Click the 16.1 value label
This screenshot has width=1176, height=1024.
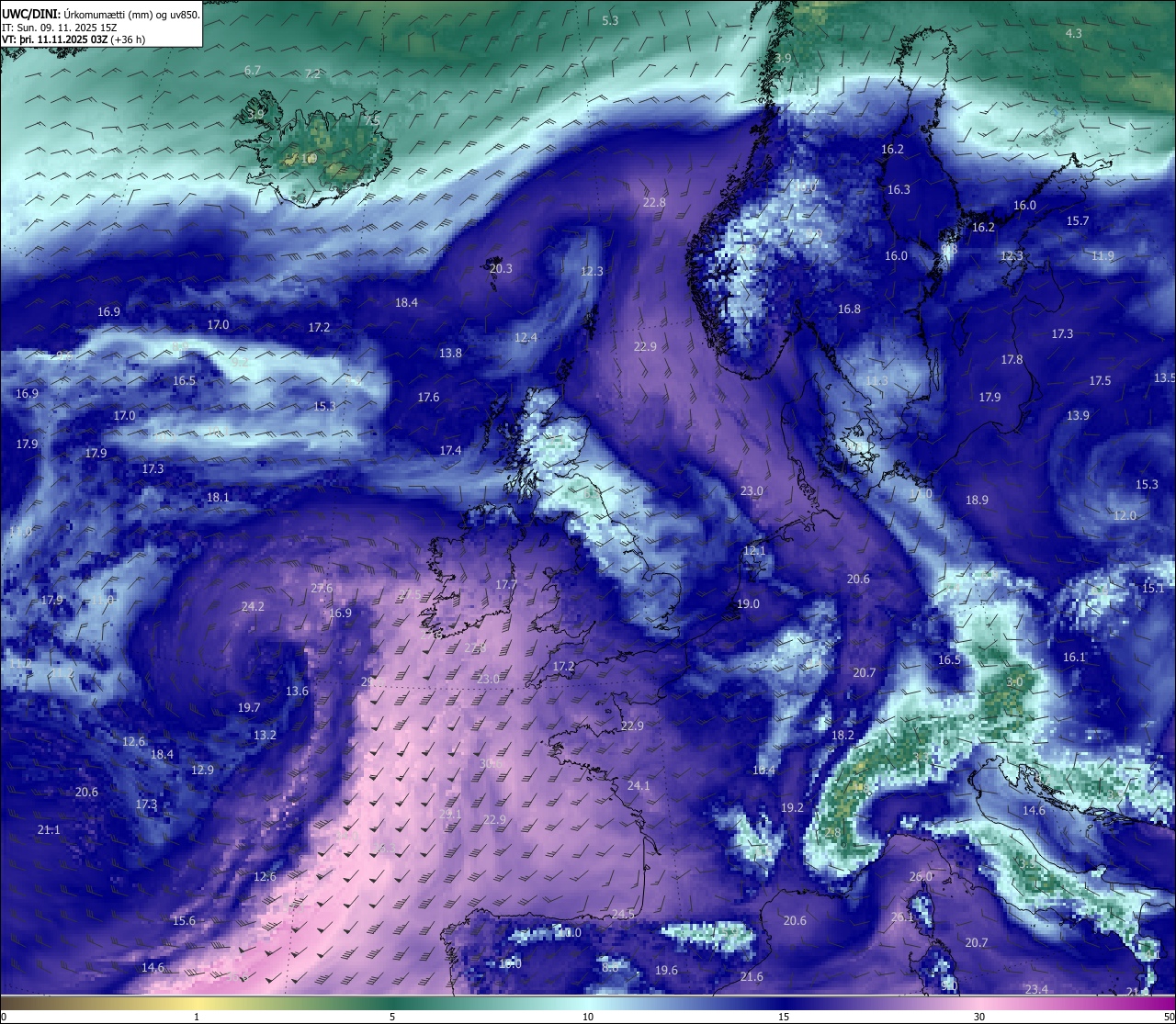(x=1074, y=657)
